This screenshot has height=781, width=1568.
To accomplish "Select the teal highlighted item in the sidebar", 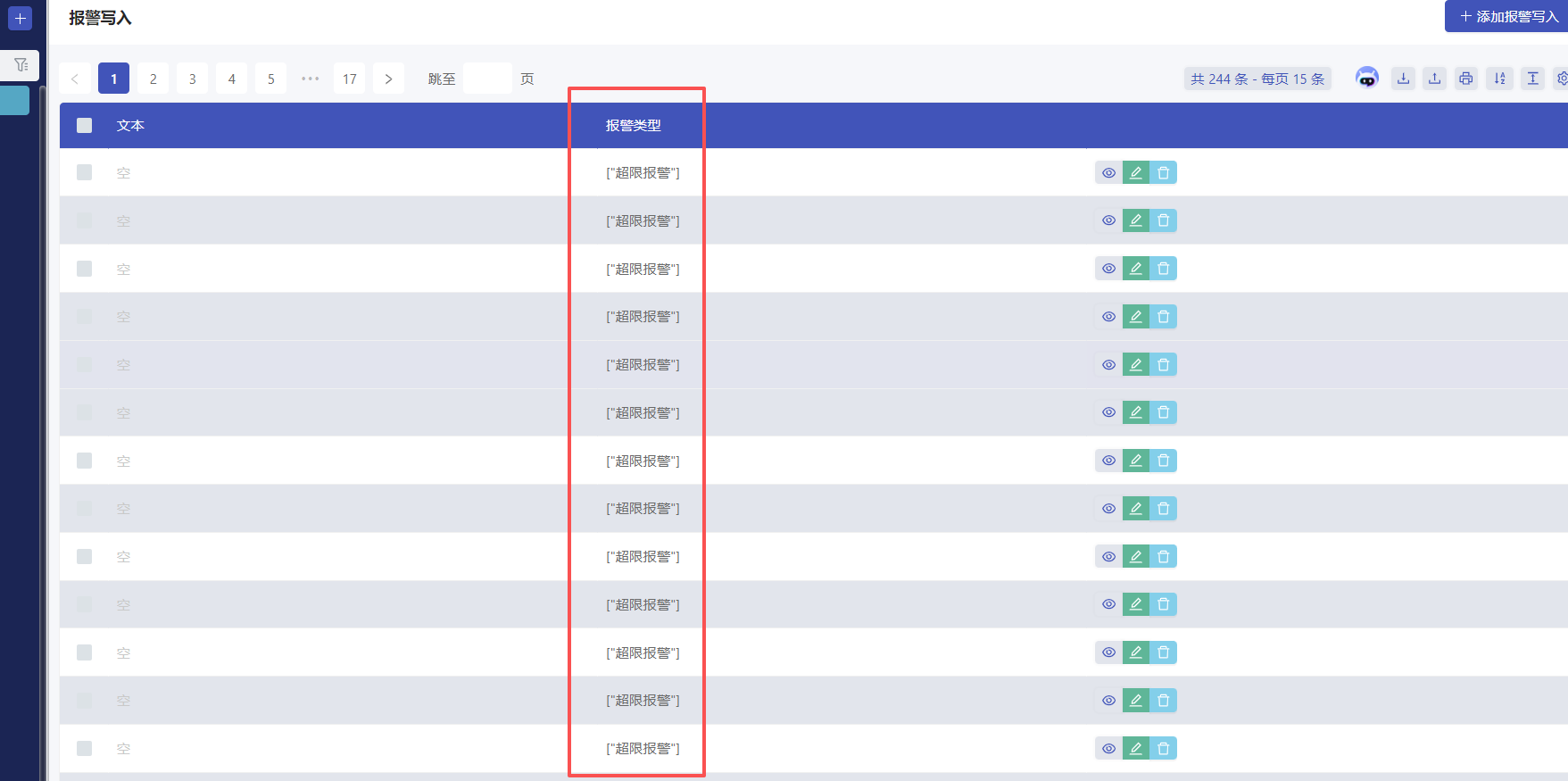I will click(x=14, y=100).
